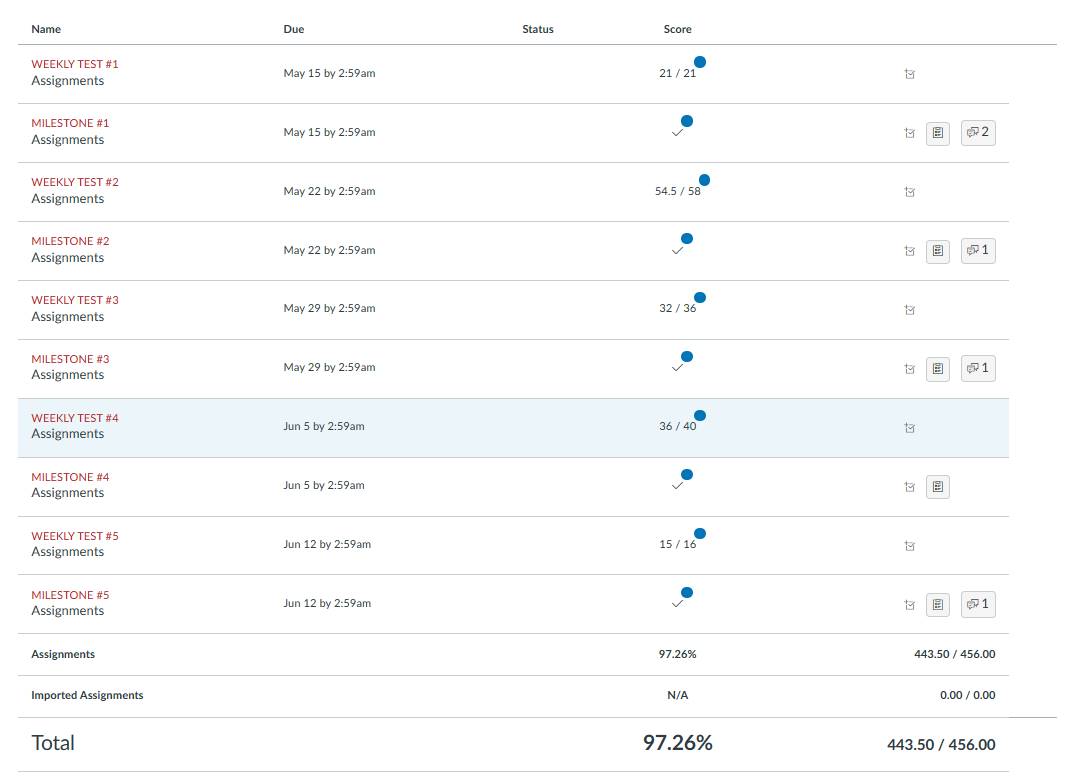
Task: Click the Name column header
Action: coord(46,29)
